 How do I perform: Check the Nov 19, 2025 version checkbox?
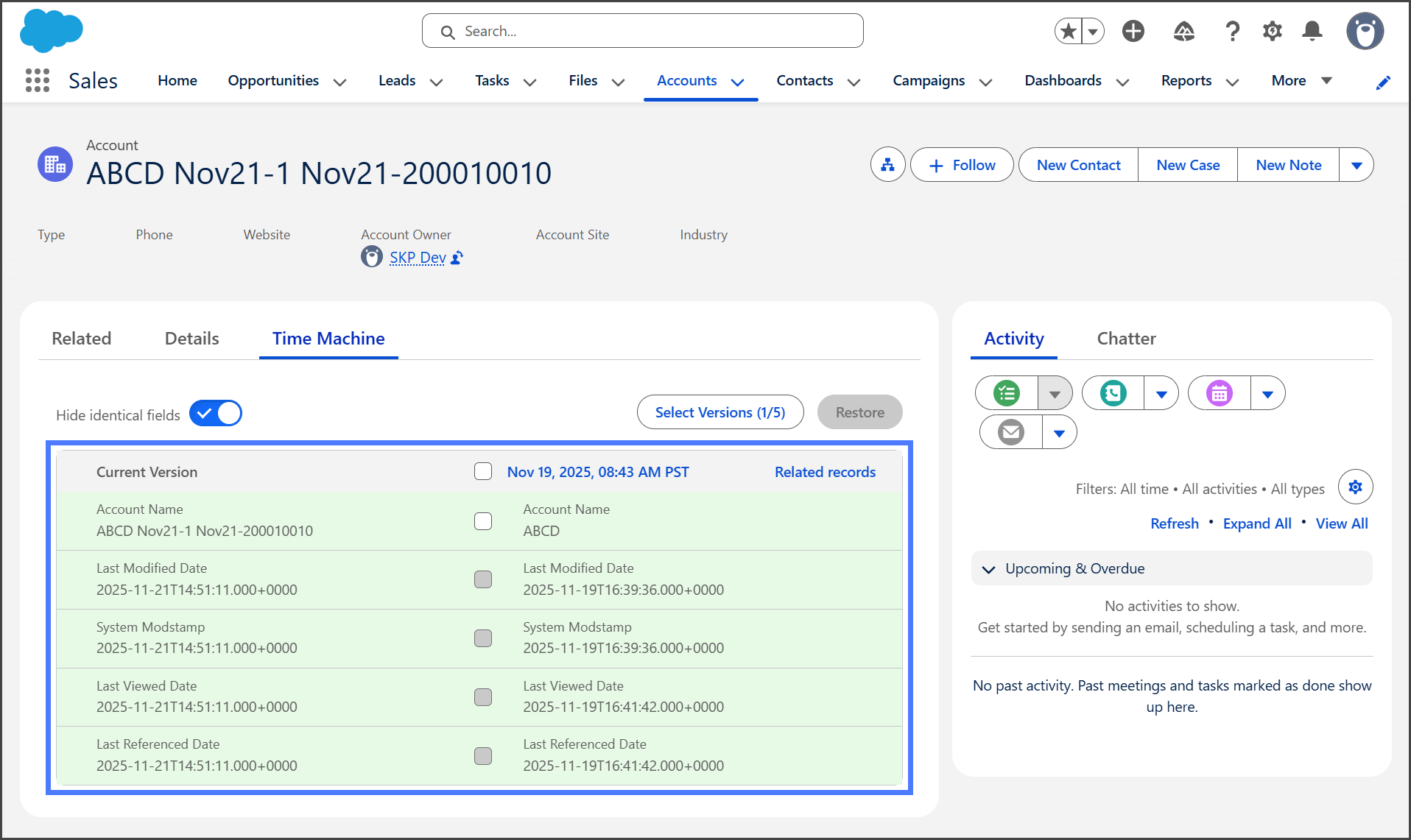click(x=483, y=471)
